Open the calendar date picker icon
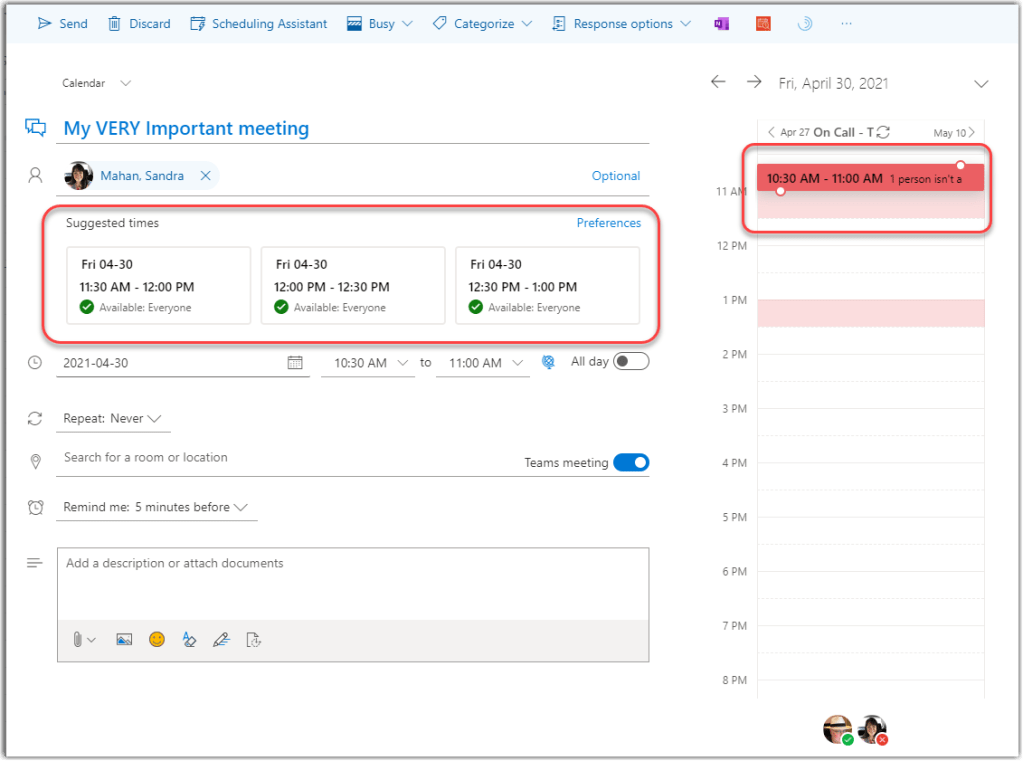 click(x=295, y=363)
